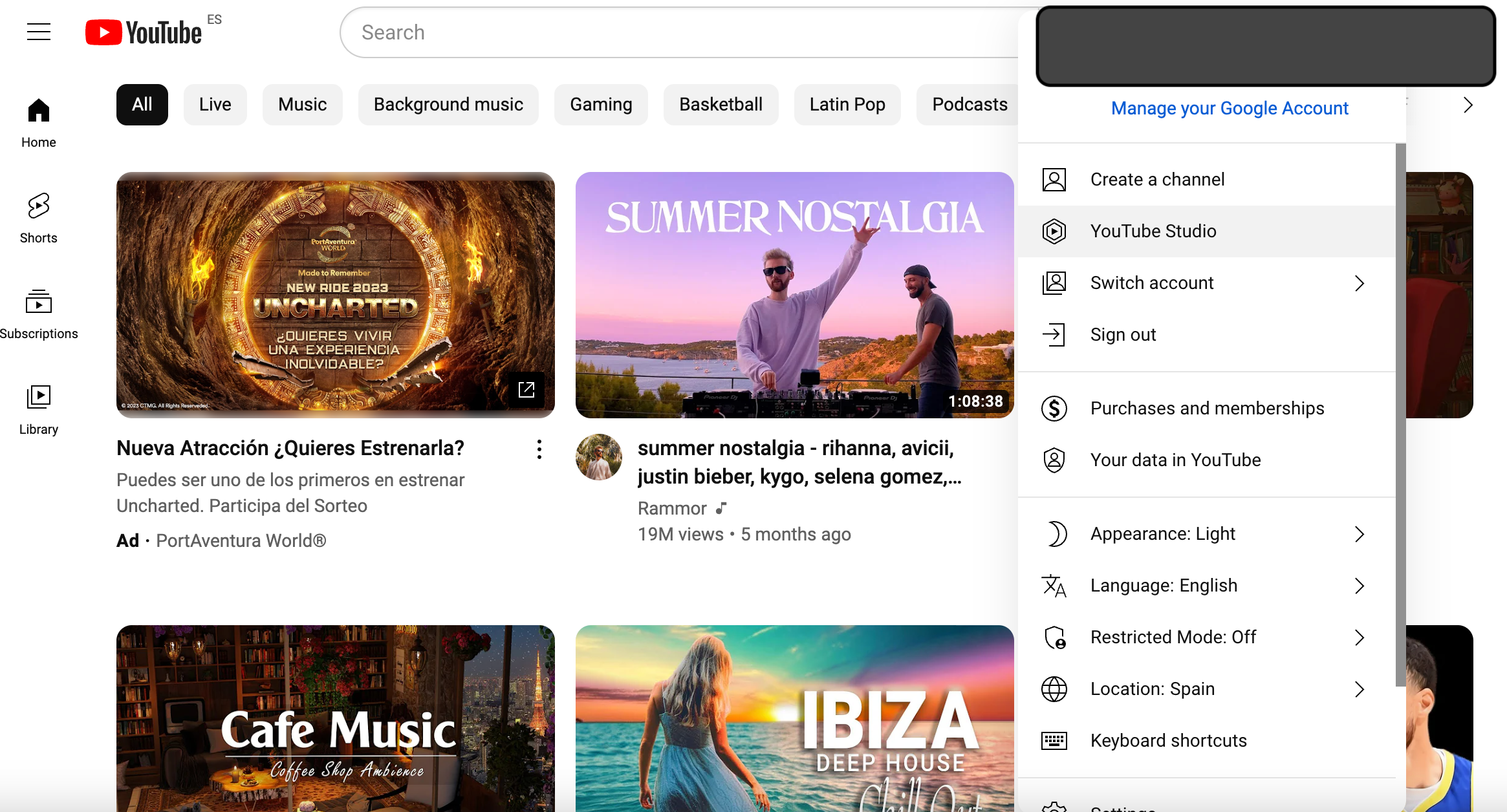Click the Restricted Mode shield icon

click(x=1054, y=637)
